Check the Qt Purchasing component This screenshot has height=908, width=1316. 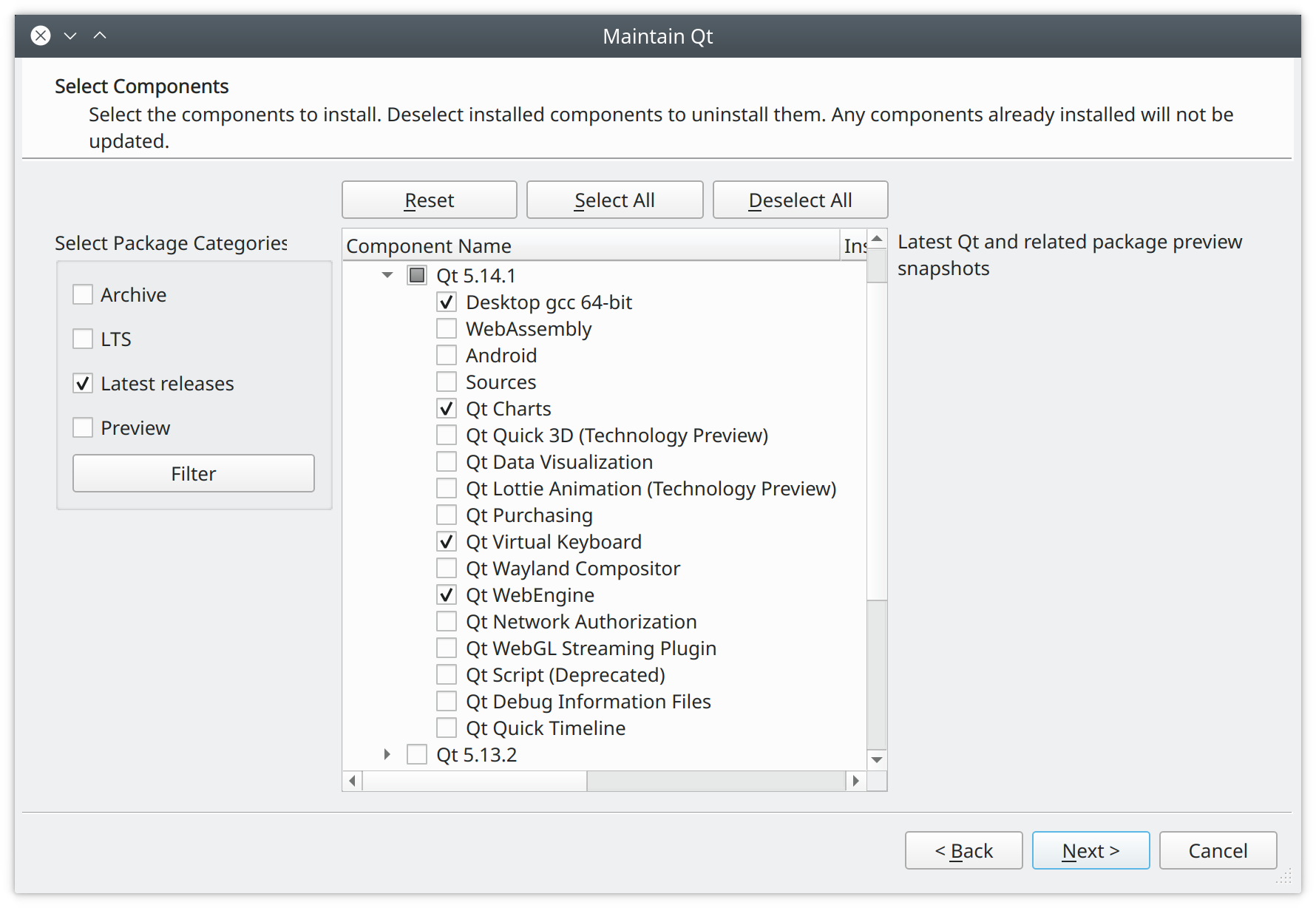coord(447,515)
